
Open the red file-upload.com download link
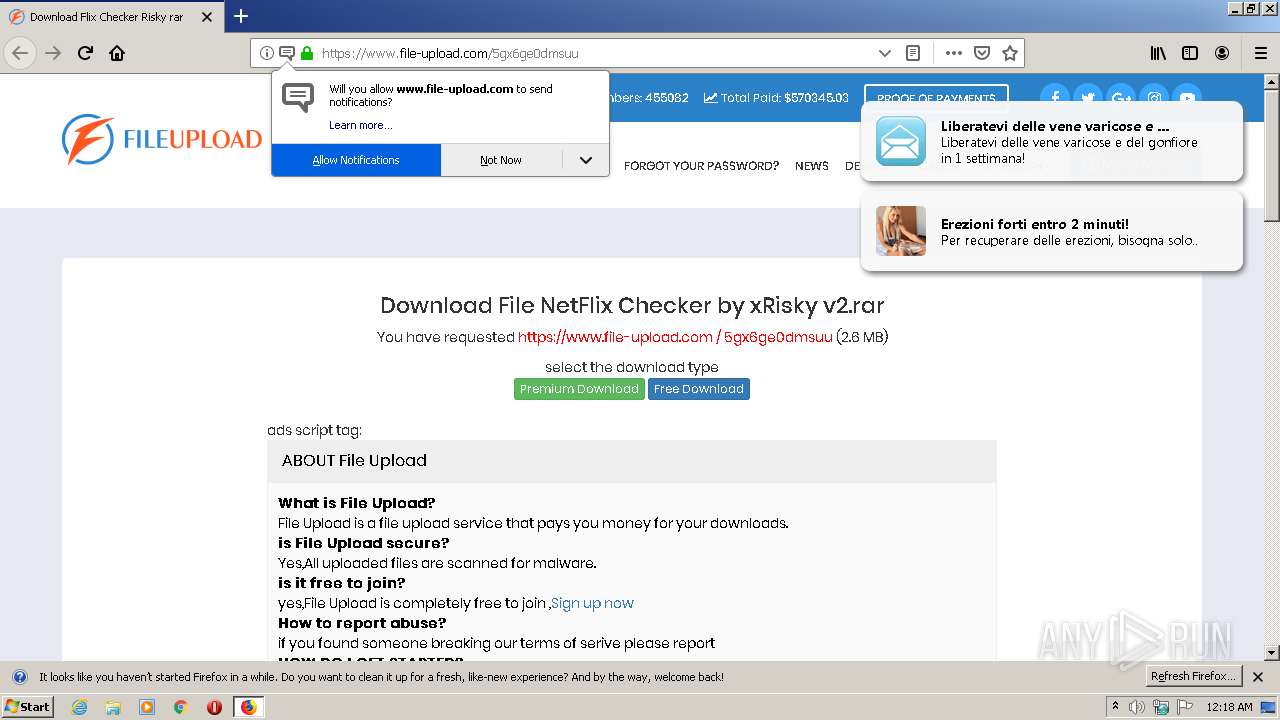675,337
